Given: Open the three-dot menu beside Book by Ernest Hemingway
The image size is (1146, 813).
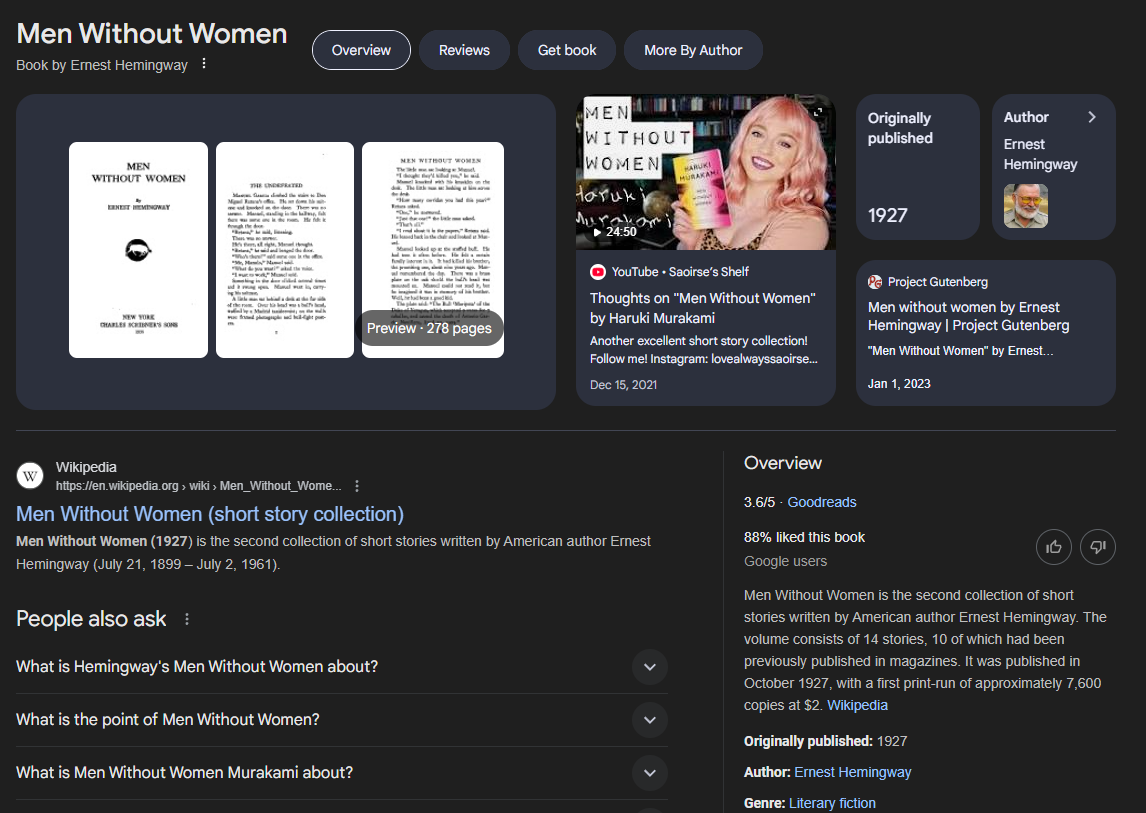Looking at the screenshot, I should (x=204, y=64).
